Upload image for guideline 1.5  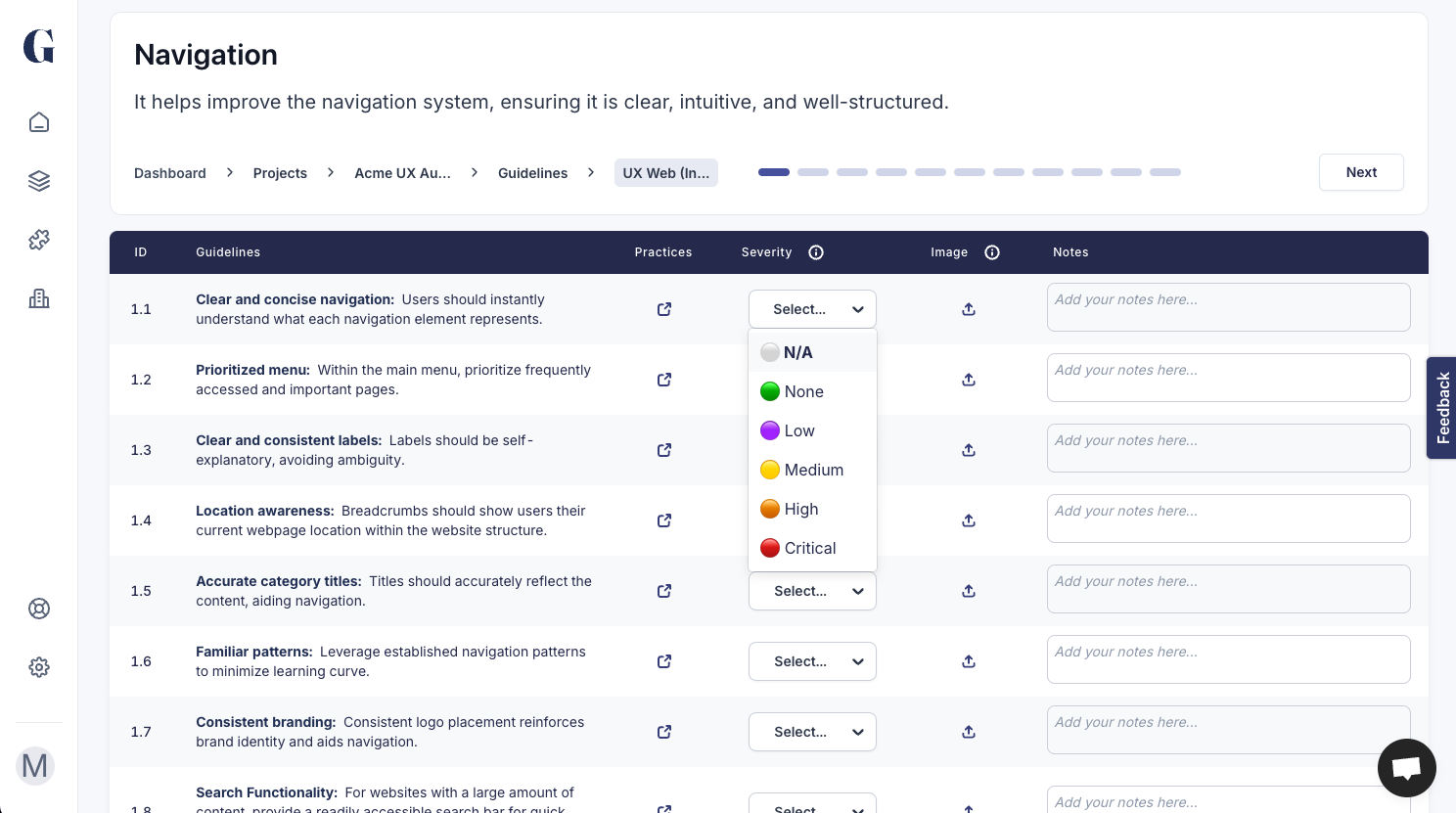(969, 591)
